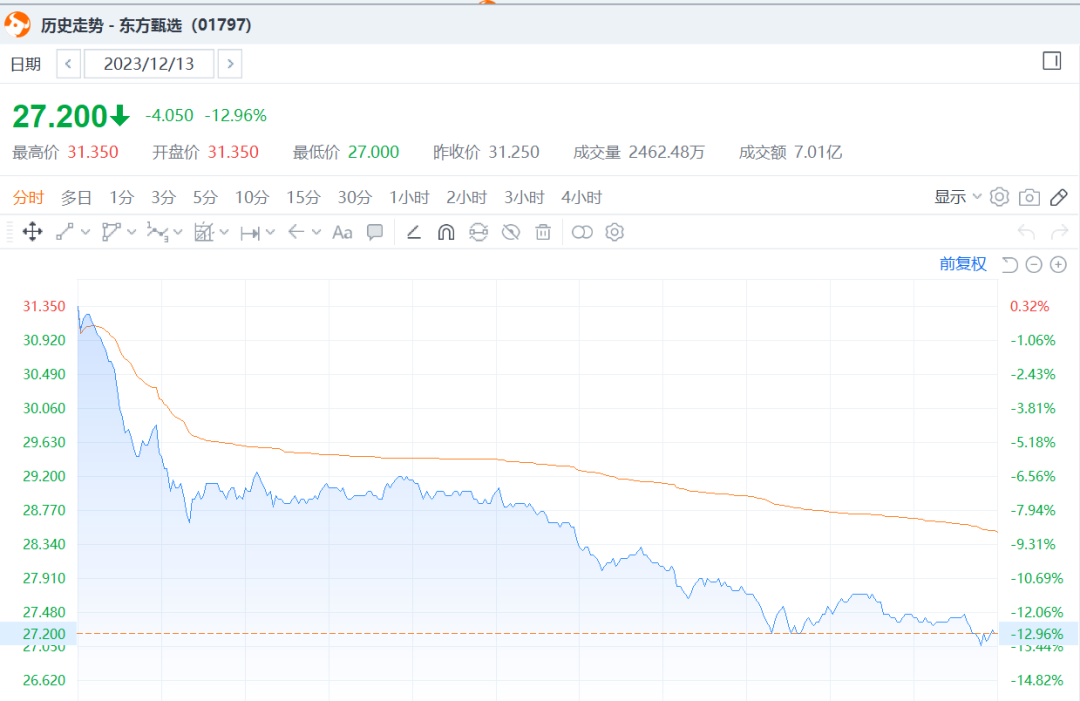Go to the previous date
The height and width of the screenshot is (701, 1080).
point(68,64)
